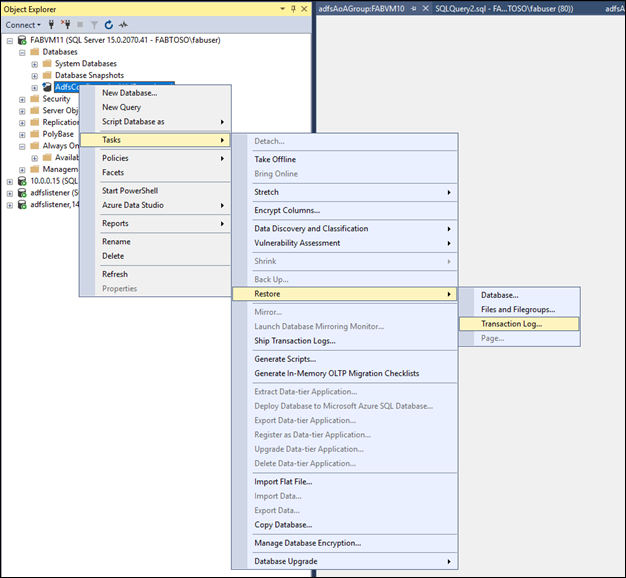Click the Activity Monitor icon
Image resolution: width=626 pixels, height=578 pixels.
(123, 25)
